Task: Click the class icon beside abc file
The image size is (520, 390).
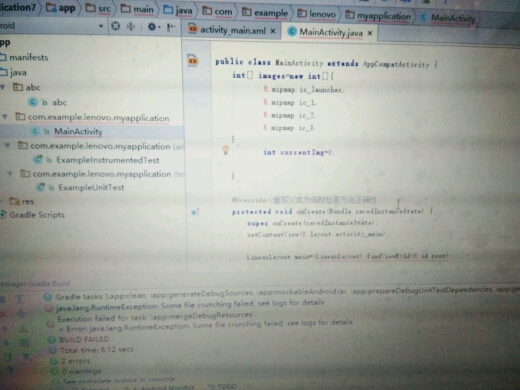Action: [x=33, y=102]
